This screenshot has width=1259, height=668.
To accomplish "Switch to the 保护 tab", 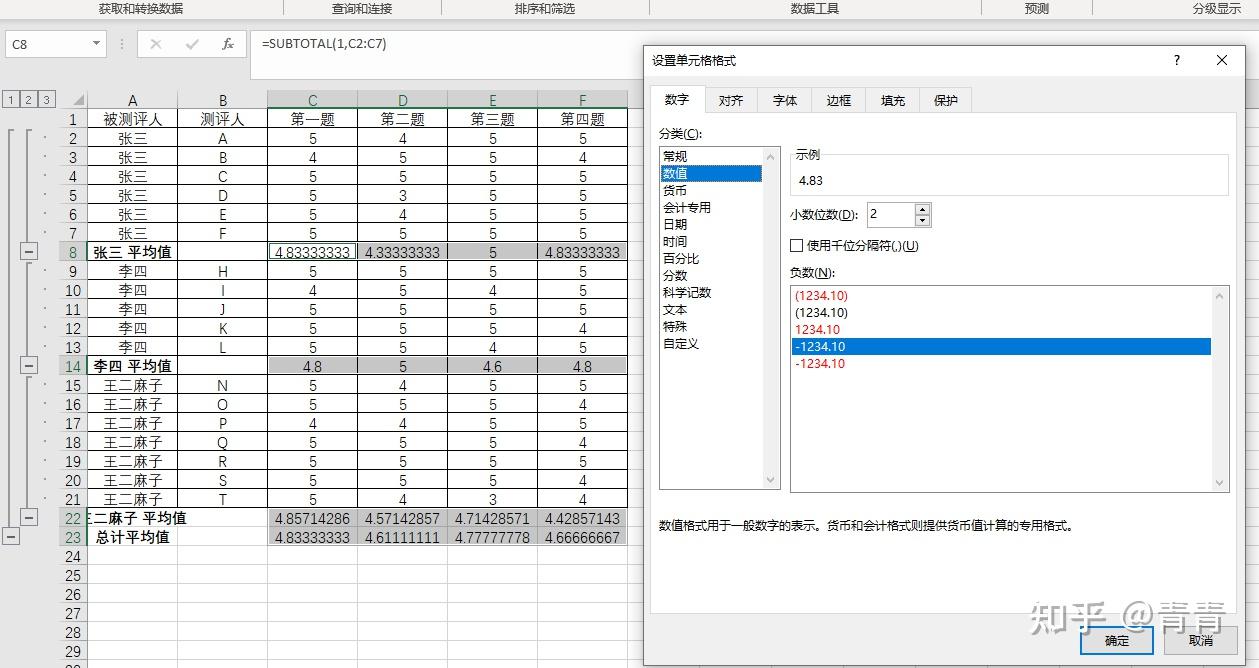I will (946, 100).
